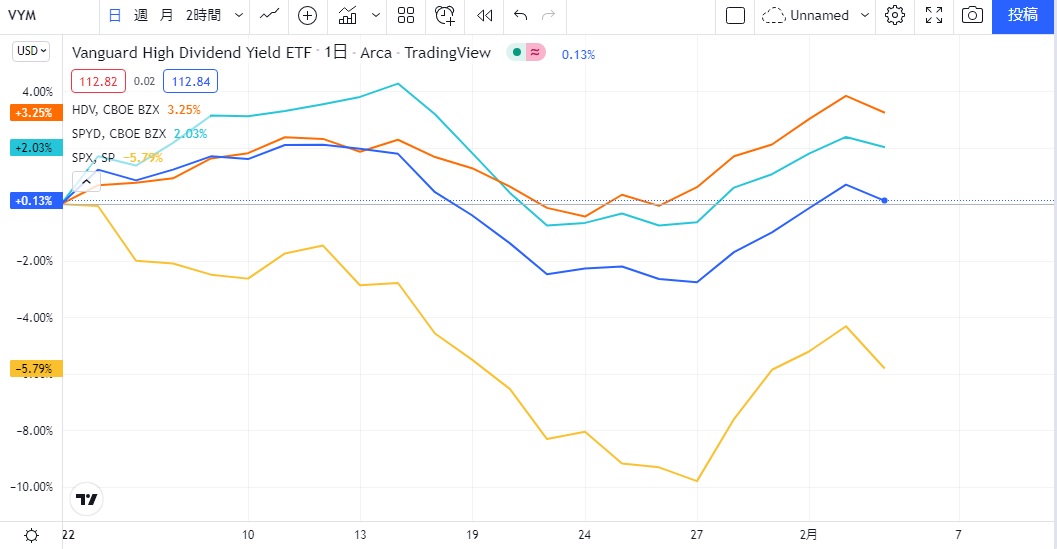Click the blue 投稿 publish button

(x=1023, y=16)
